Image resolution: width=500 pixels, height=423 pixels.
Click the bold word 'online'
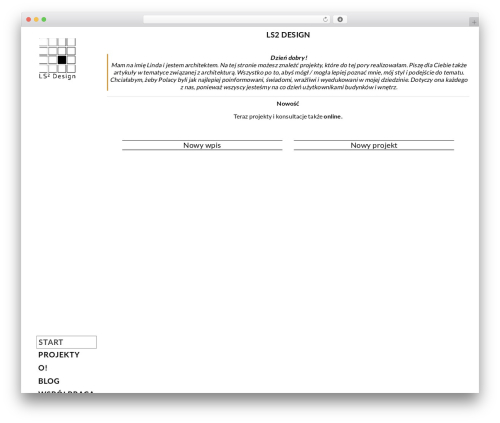pyautogui.click(x=332, y=117)
